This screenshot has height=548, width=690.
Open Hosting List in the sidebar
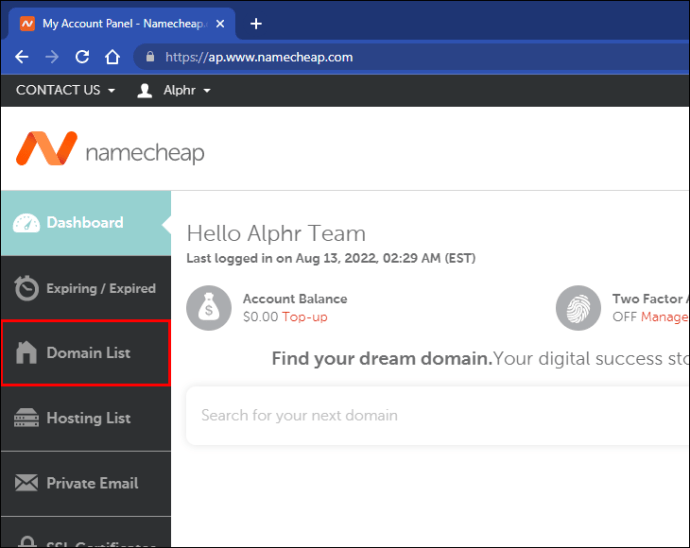pyautogui.click(x=86, y=418)
